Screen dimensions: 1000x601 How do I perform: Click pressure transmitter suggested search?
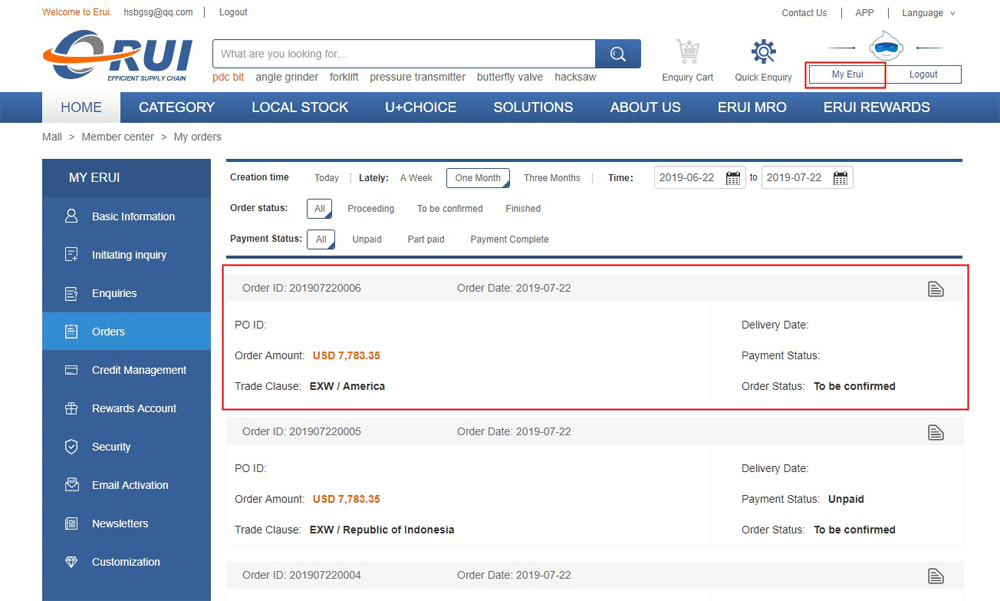(x=418, y=77)
